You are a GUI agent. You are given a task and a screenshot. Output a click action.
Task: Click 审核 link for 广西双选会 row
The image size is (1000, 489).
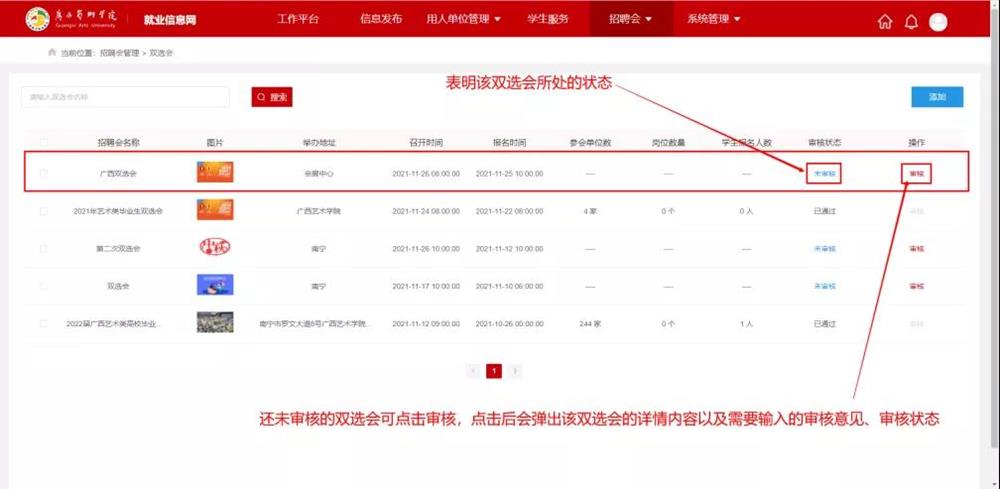915,173
